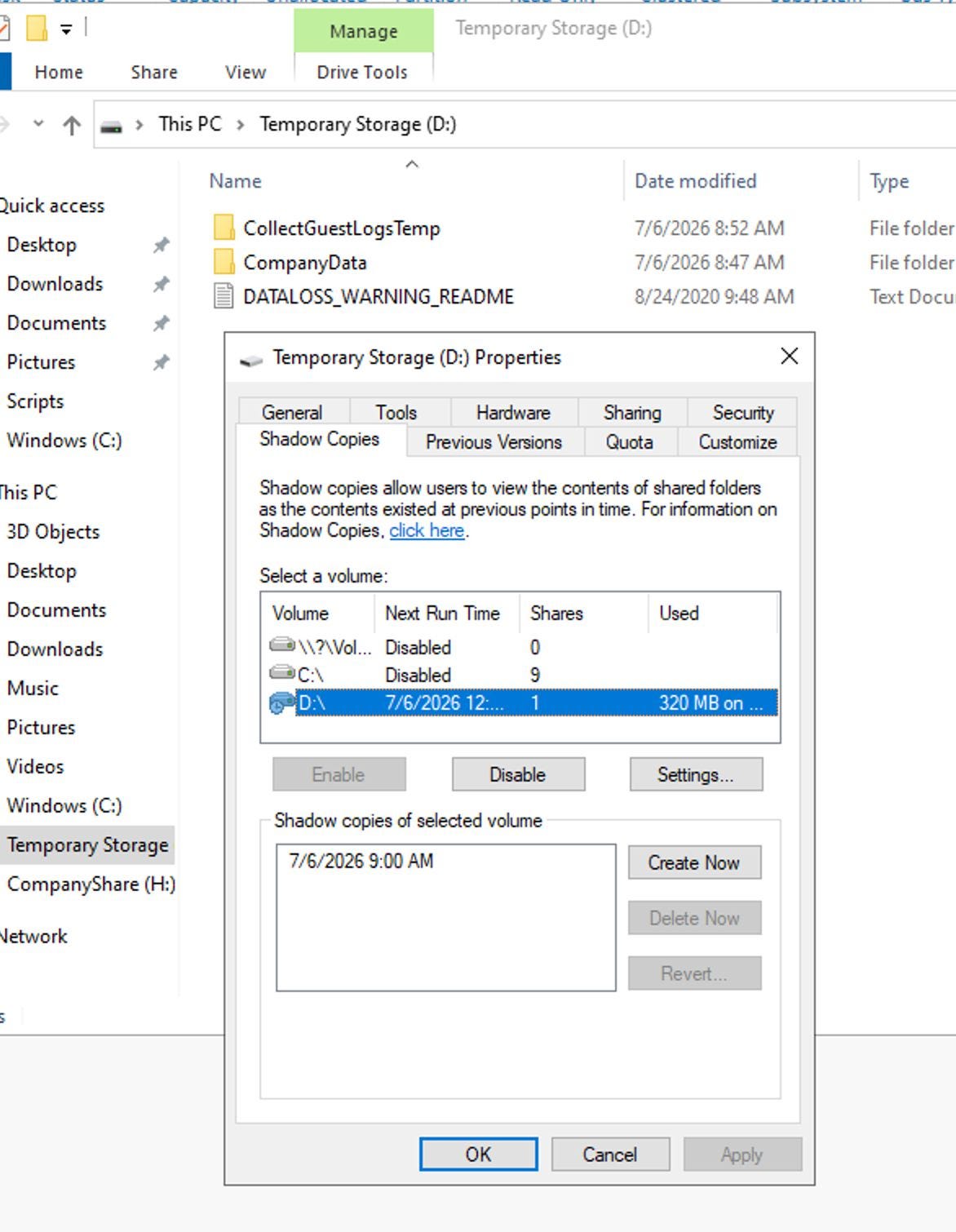
Task: Click the CollectGuestLogsTemp folder icon
Action: pos(224,228)
